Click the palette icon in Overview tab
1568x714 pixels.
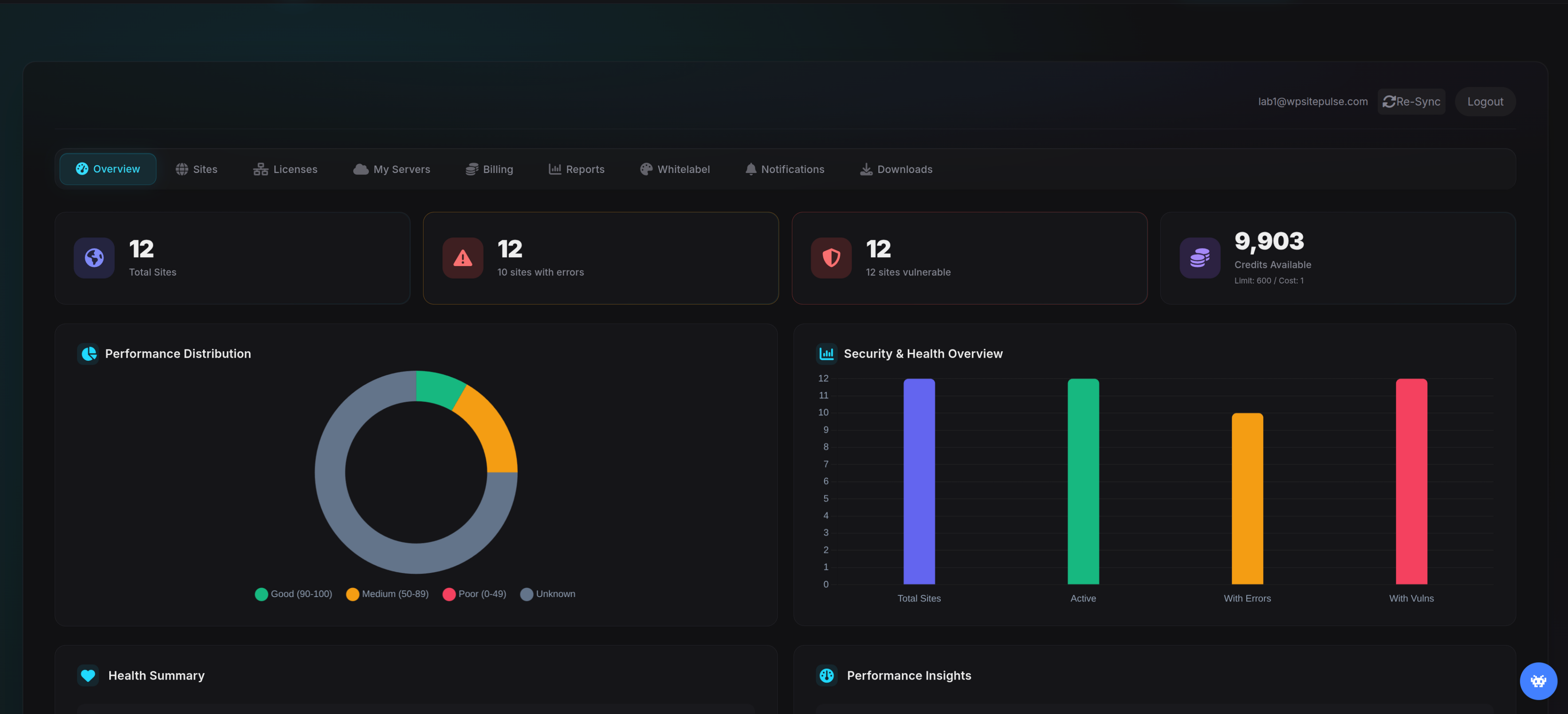pyautogui.click(x=82, y=169)
